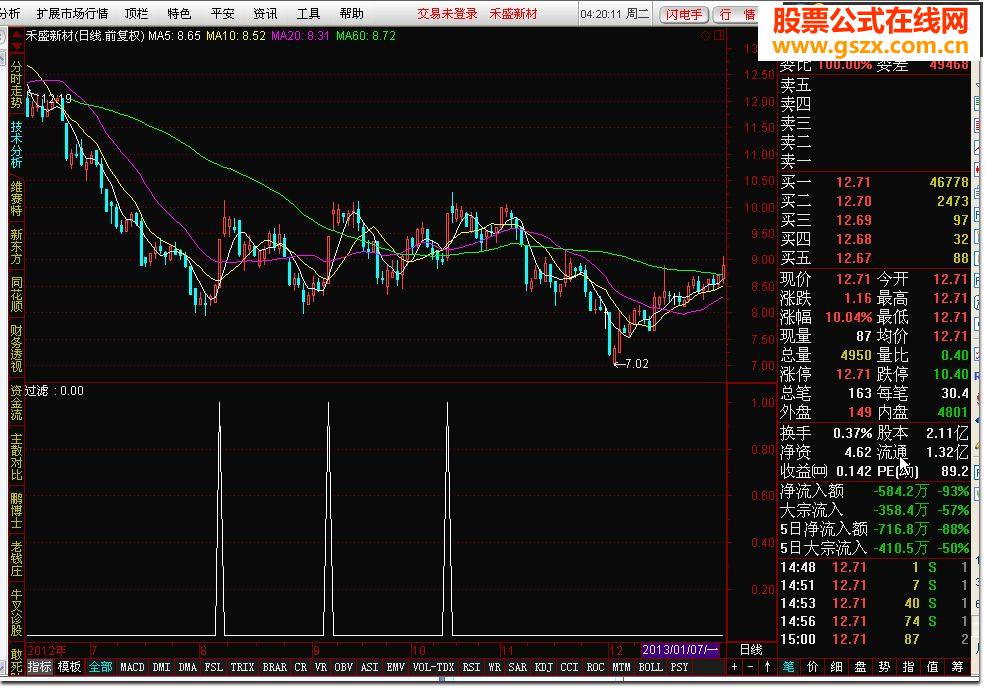
Task: Switch to the VR indicator
Action: 321,667
